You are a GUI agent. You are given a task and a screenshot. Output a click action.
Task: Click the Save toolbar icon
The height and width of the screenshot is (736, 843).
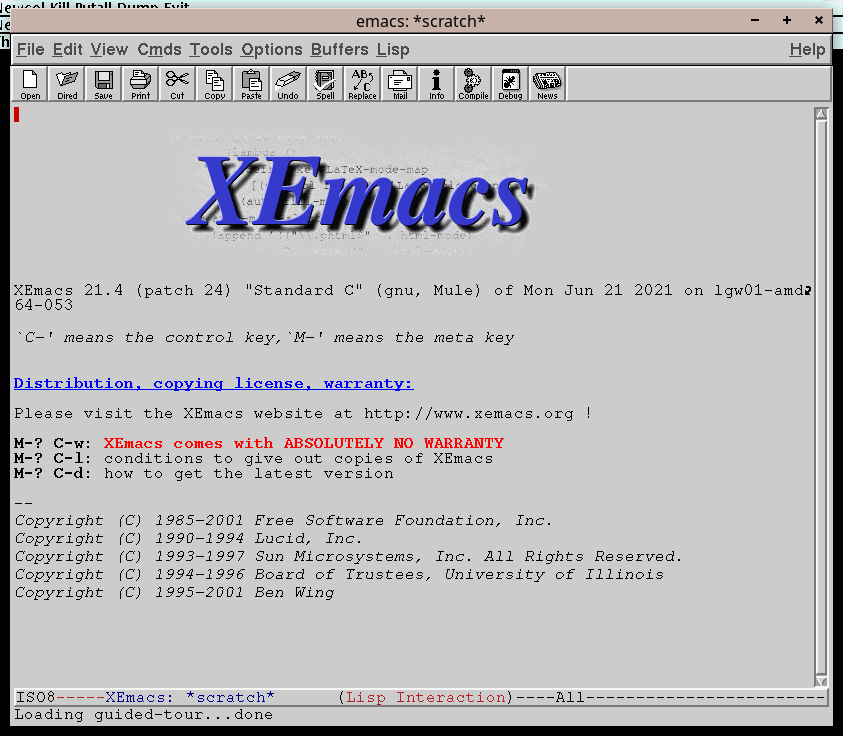point(104,84)
